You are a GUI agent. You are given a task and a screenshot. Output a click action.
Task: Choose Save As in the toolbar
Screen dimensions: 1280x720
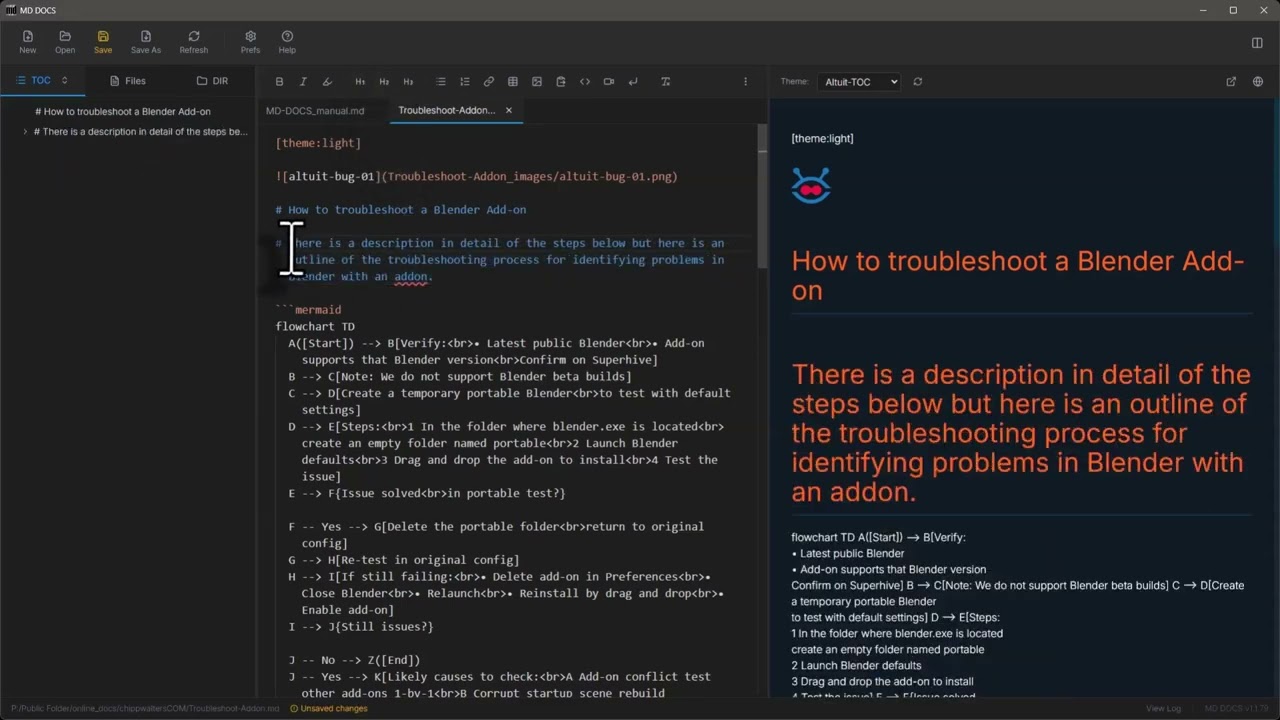point(146,42)
